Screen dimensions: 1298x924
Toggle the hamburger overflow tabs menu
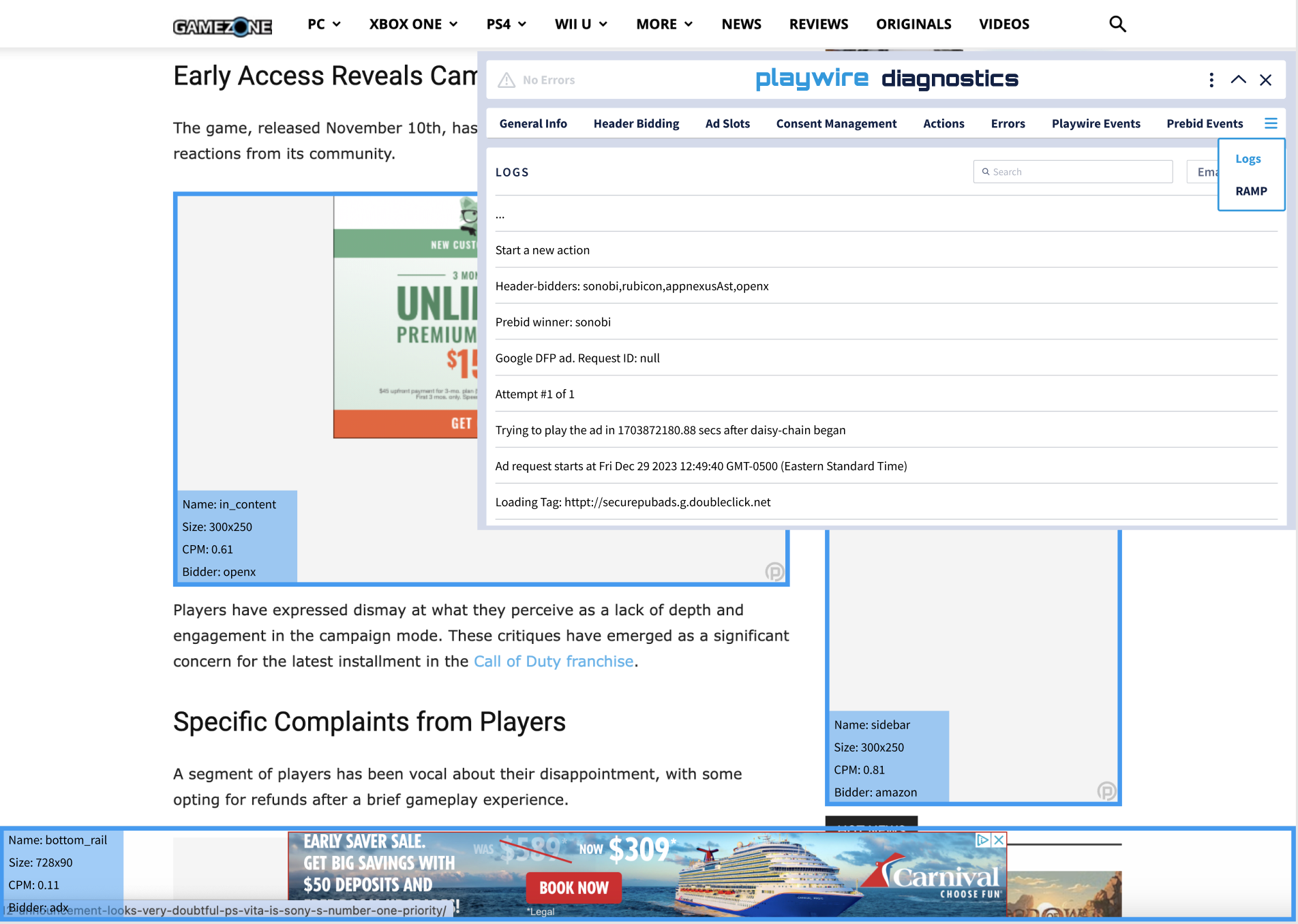(x=1271, y=123)
